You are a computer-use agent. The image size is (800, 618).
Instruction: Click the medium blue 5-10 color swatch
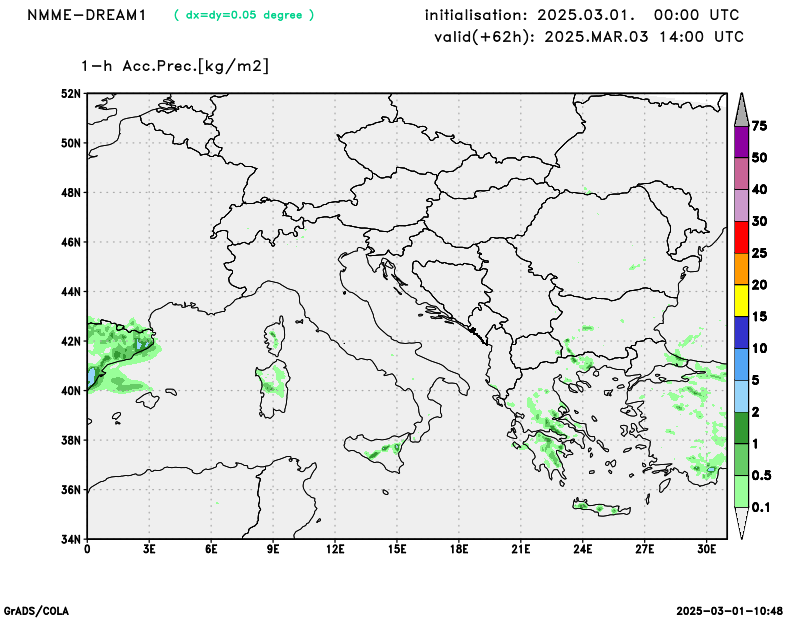coord(741,364)
